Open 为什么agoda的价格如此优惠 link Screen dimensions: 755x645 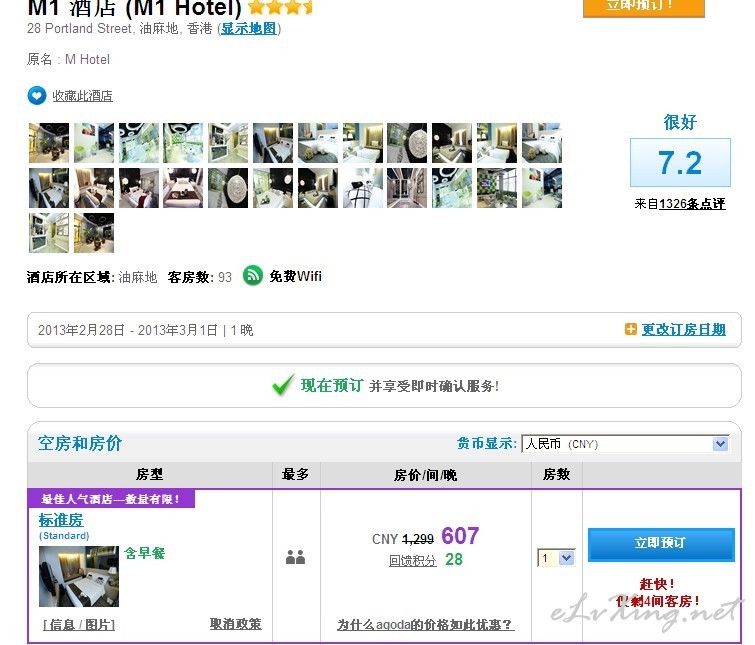click(x=426, y=624)
